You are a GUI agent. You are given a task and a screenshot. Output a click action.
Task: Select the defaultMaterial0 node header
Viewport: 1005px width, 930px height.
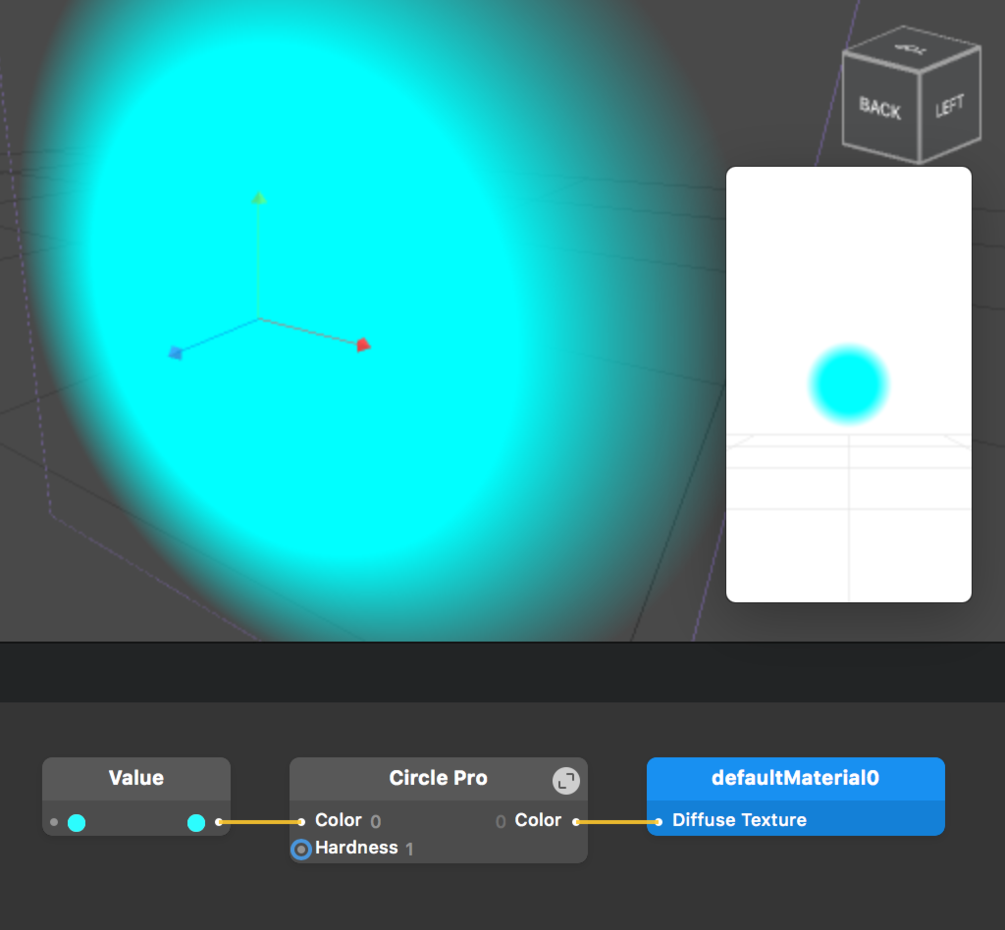point(795,777)
